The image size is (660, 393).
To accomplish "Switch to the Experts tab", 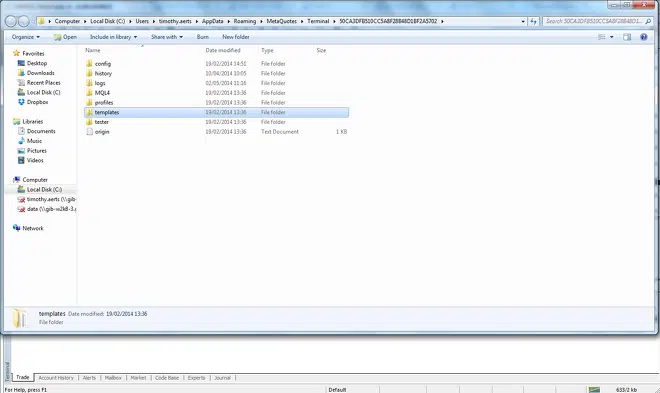I will [197, 378].
